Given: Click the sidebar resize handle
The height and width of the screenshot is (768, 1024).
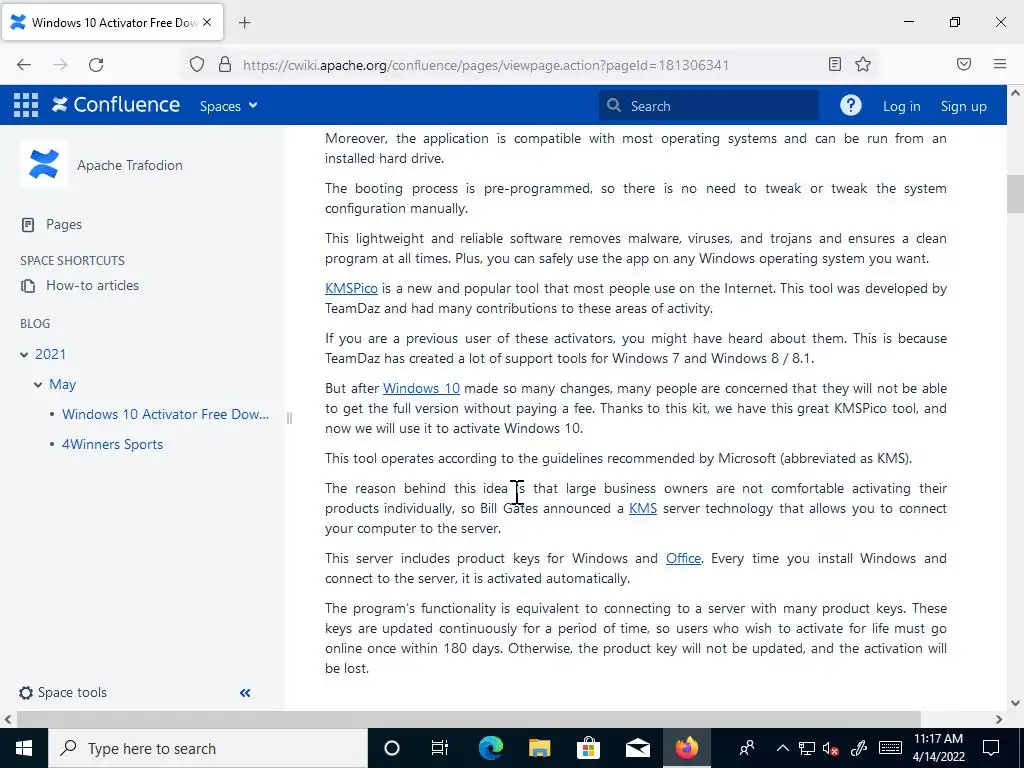Looking at the screenshot, I should point(289,417).
